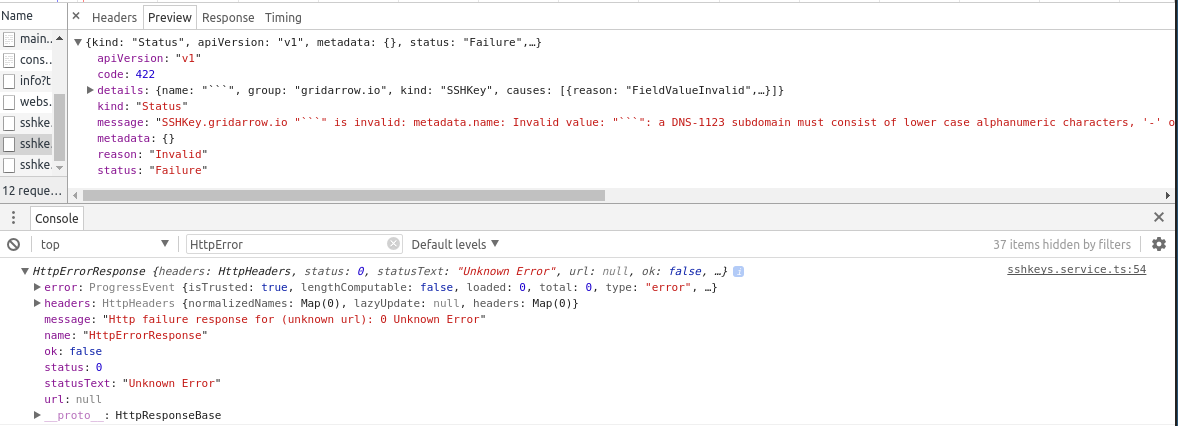The width and height of the screenshot is (1178, 426).
Task: Expand the error ProgressEvent entry
Action: click(x=37, y=287)
